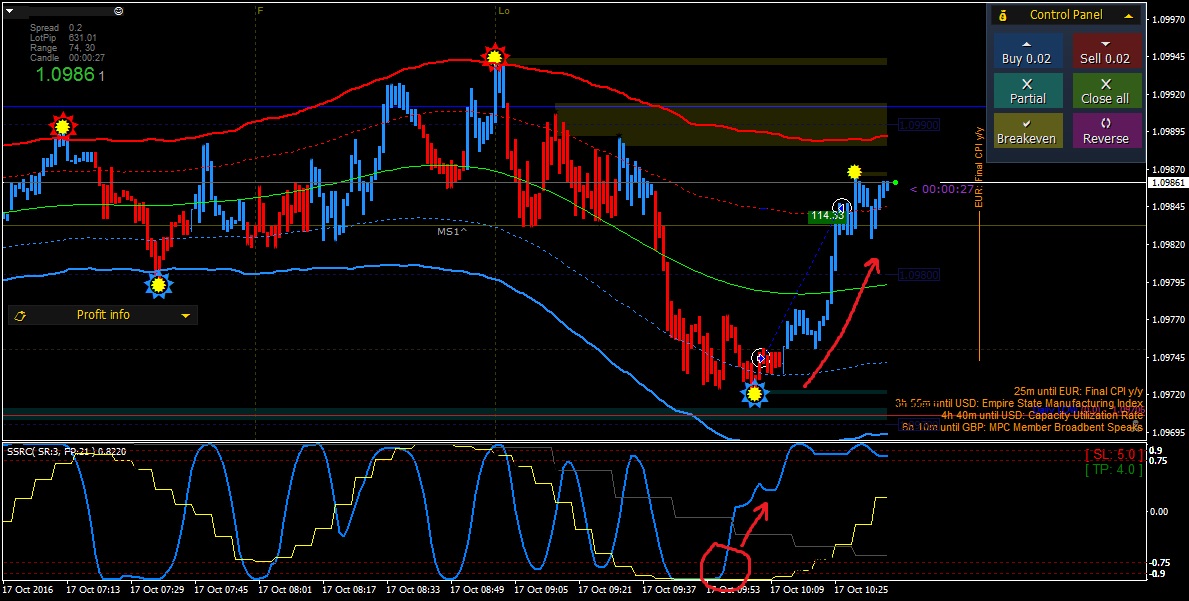
Task: Click the GBP MPC Member Broadbent Speaks news line
Action: (1021, 427)
